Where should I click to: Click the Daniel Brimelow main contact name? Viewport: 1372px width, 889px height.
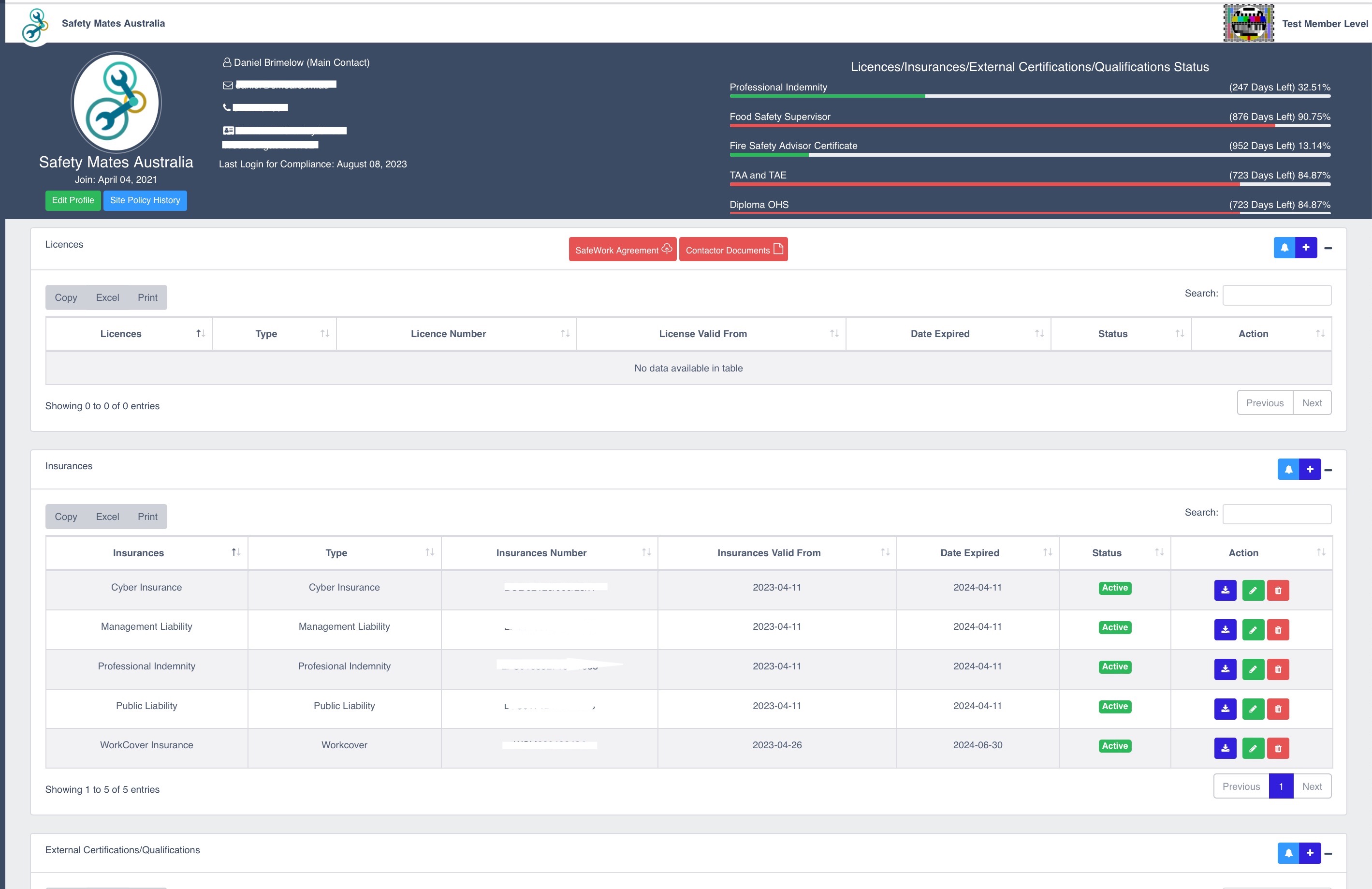click(302, 62)
